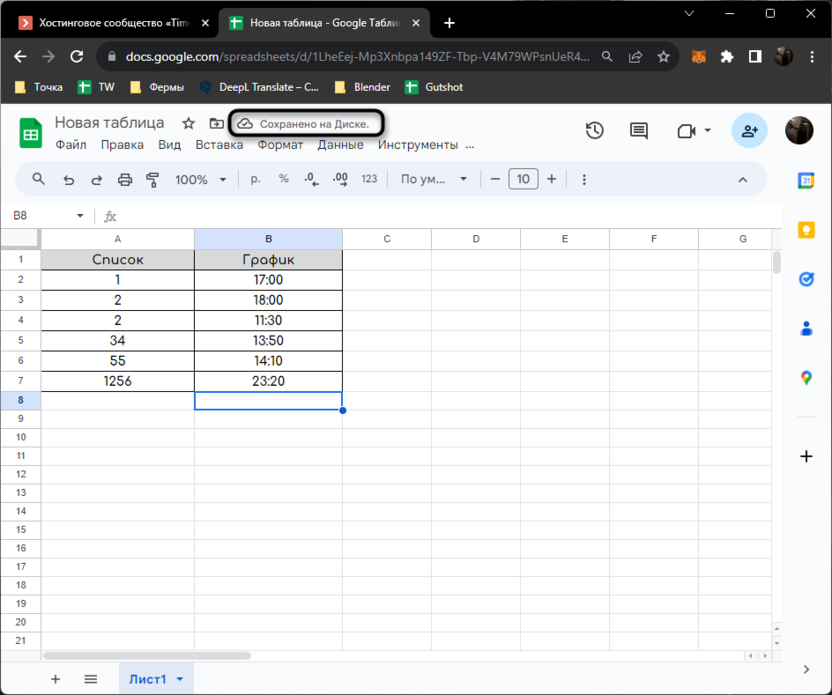
Task: Add a new sheet with plus button
Action: pos(55,679)
